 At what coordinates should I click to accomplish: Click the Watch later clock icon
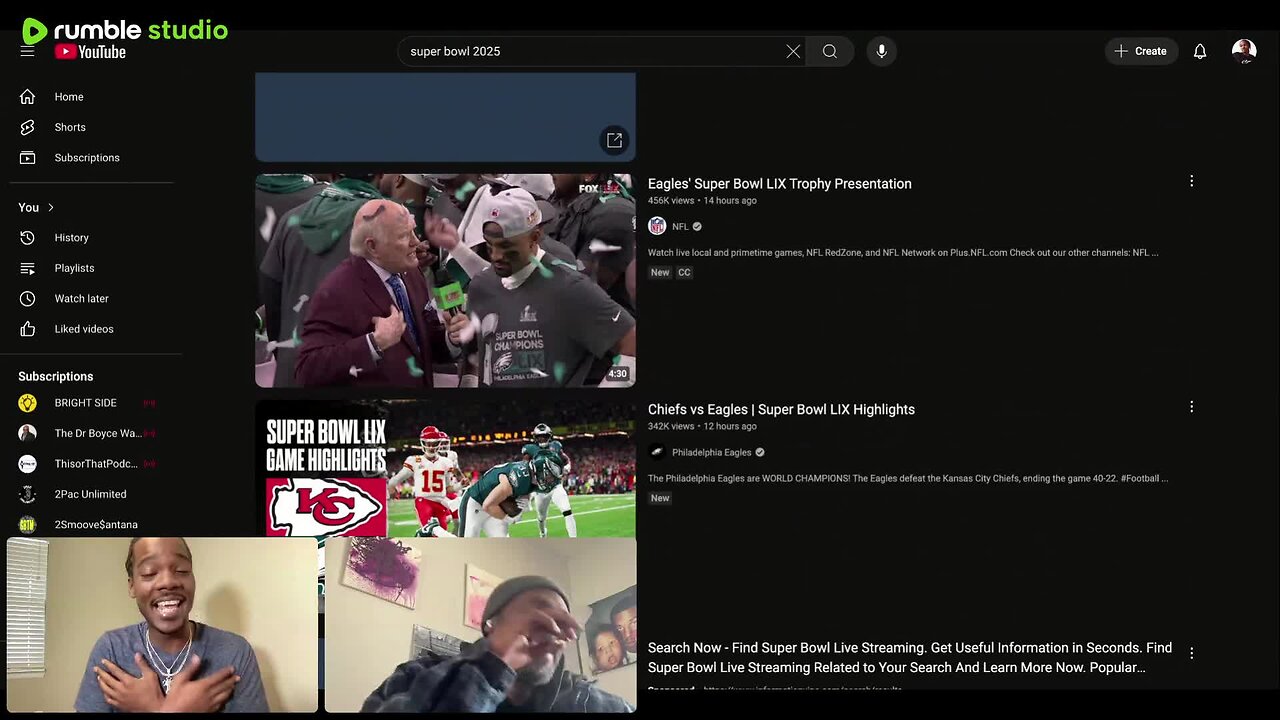[27, 299]
